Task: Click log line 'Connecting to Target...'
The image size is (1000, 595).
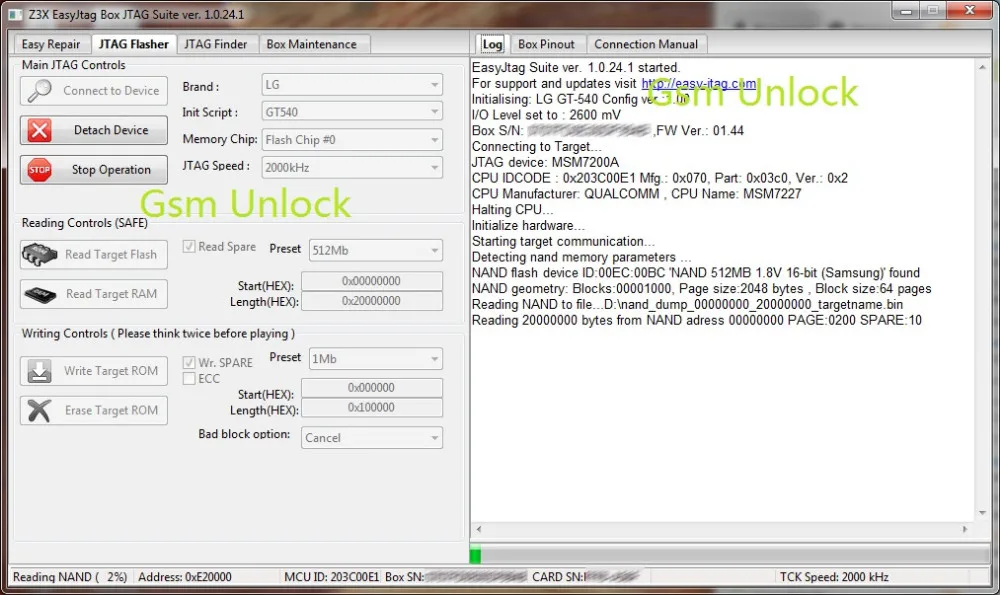Action: pyautogui.click(x=536, y=147)
